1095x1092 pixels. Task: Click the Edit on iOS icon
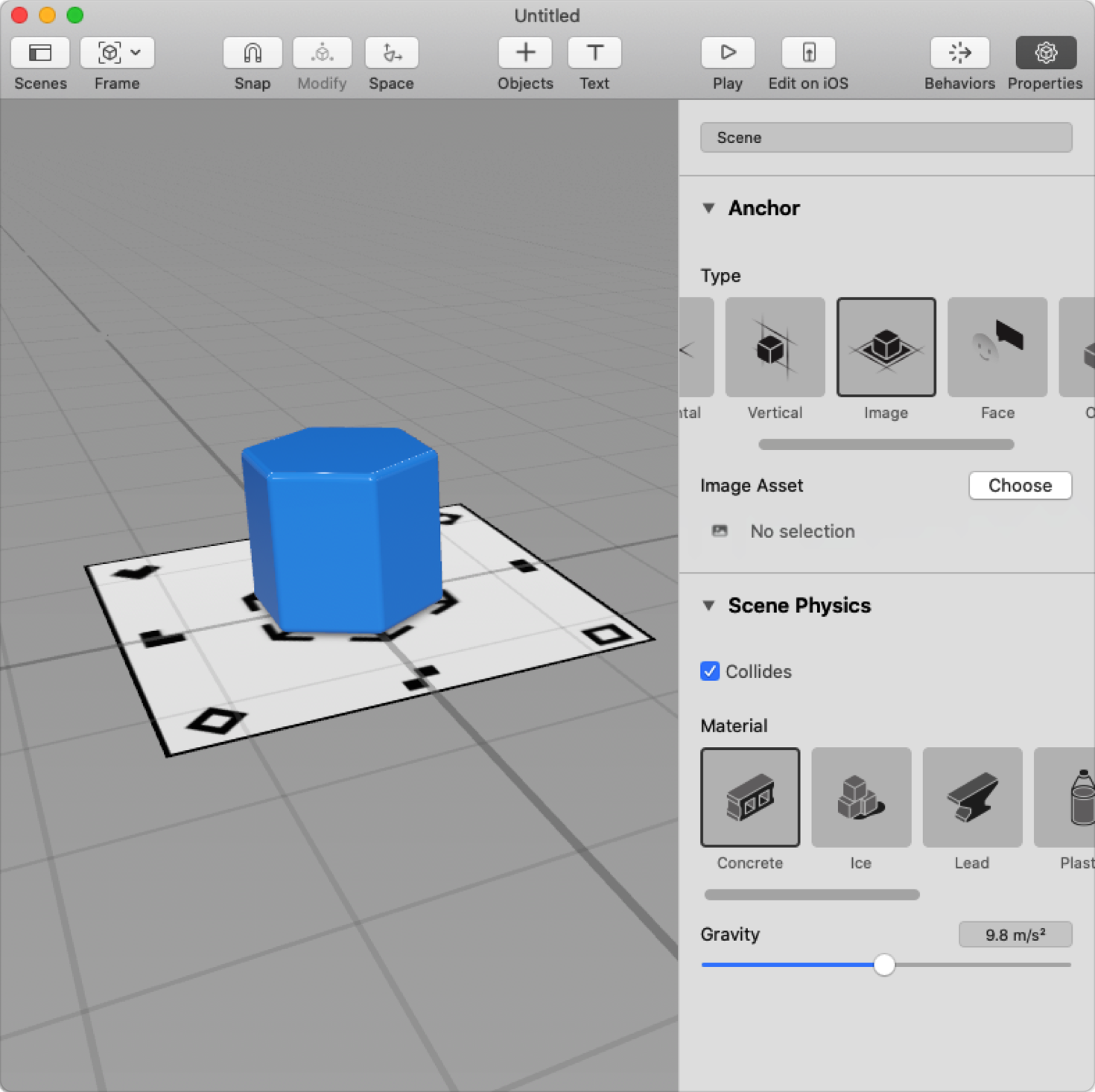coord(808,53)
